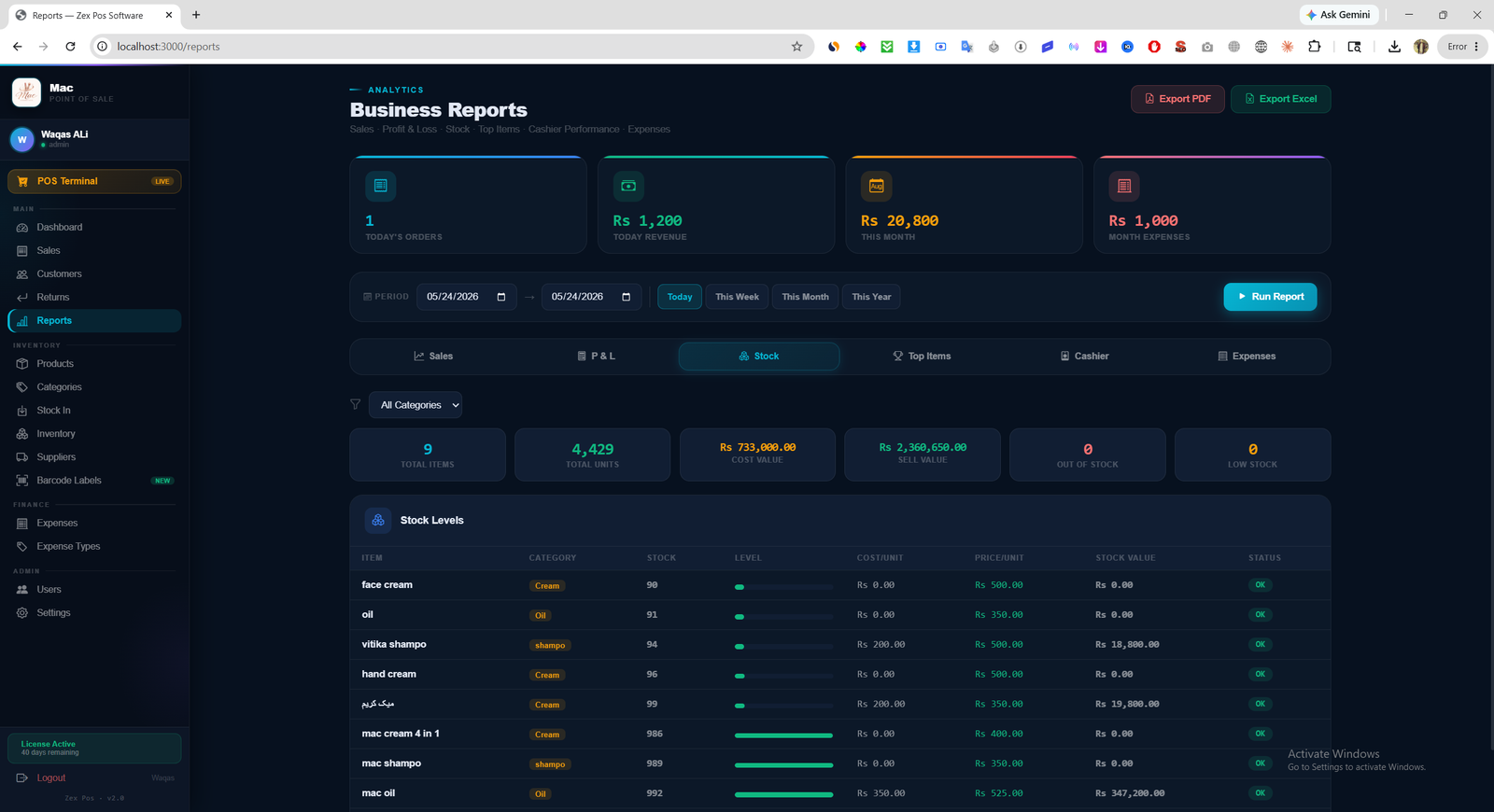This screenshot has width=1494, height=812.
Task: Click the Month Expenses card icon
Action: coord(1124,186)
